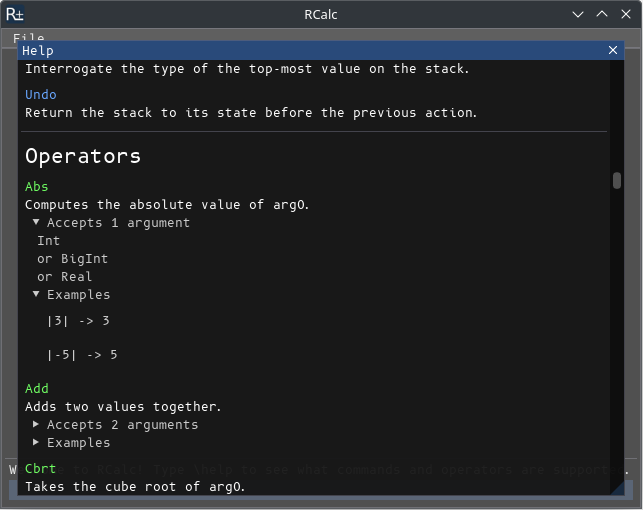Minimize the RCalc window

578,14
